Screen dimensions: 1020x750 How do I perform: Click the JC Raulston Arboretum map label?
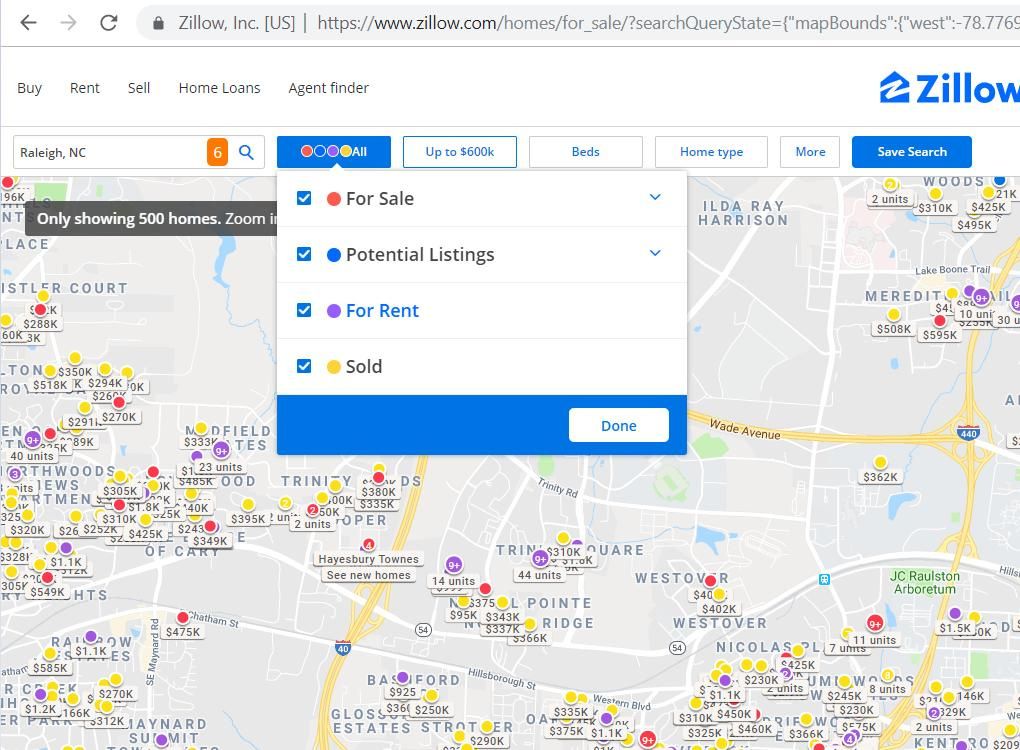(924, 582)
